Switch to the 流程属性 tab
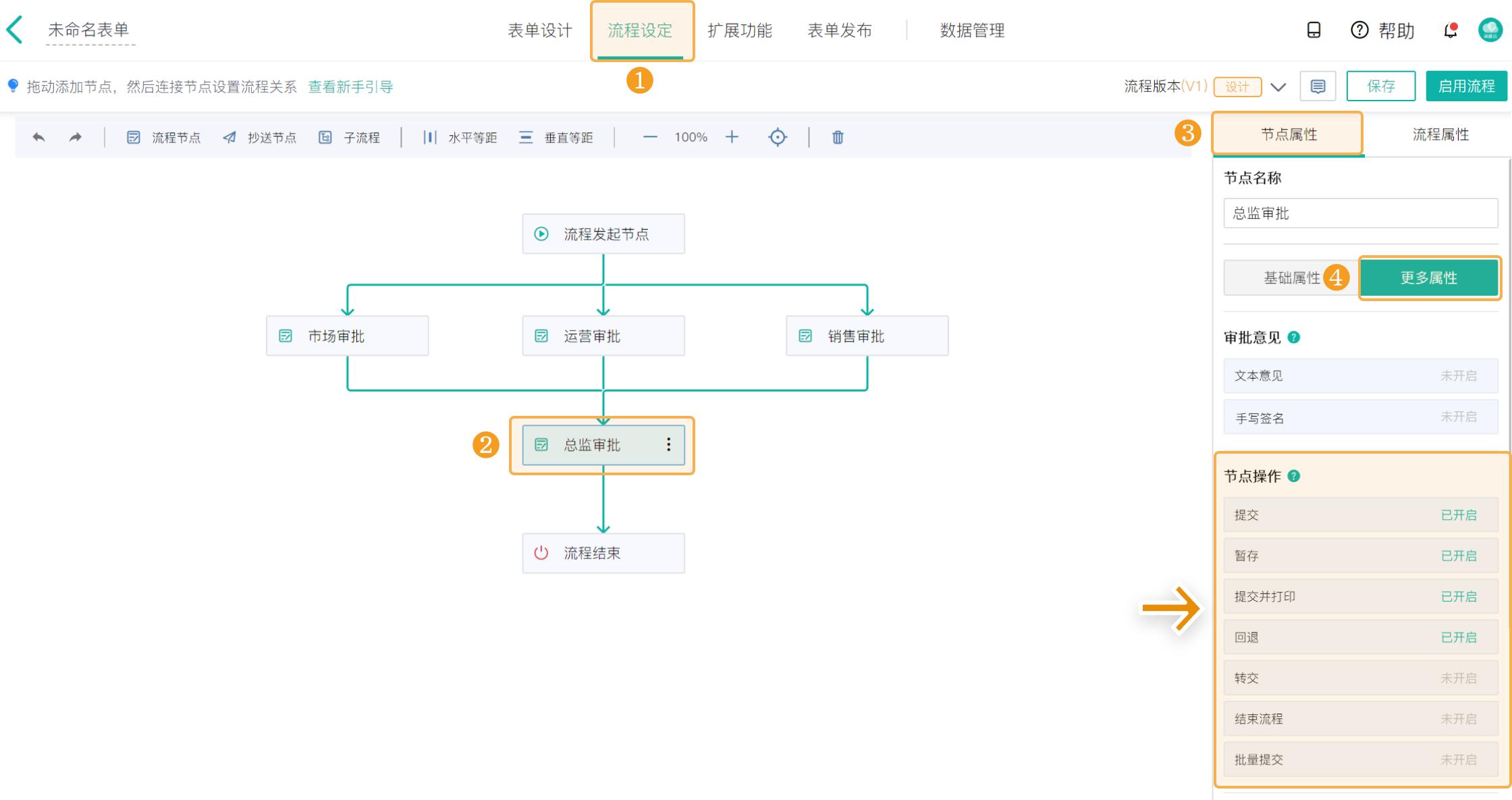The image size is (1512, 800). (1440, 134)
